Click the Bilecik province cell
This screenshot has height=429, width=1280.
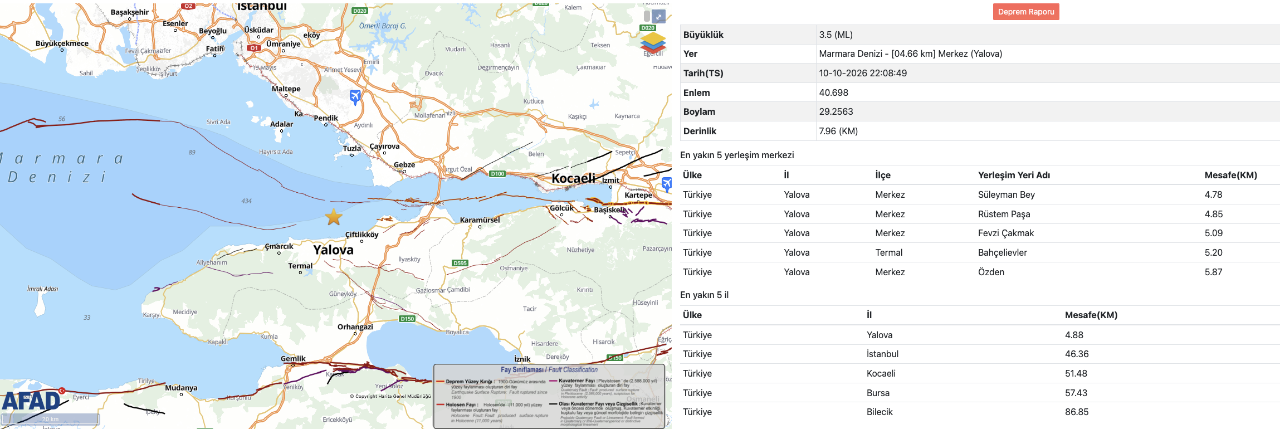tap(881, 411)
